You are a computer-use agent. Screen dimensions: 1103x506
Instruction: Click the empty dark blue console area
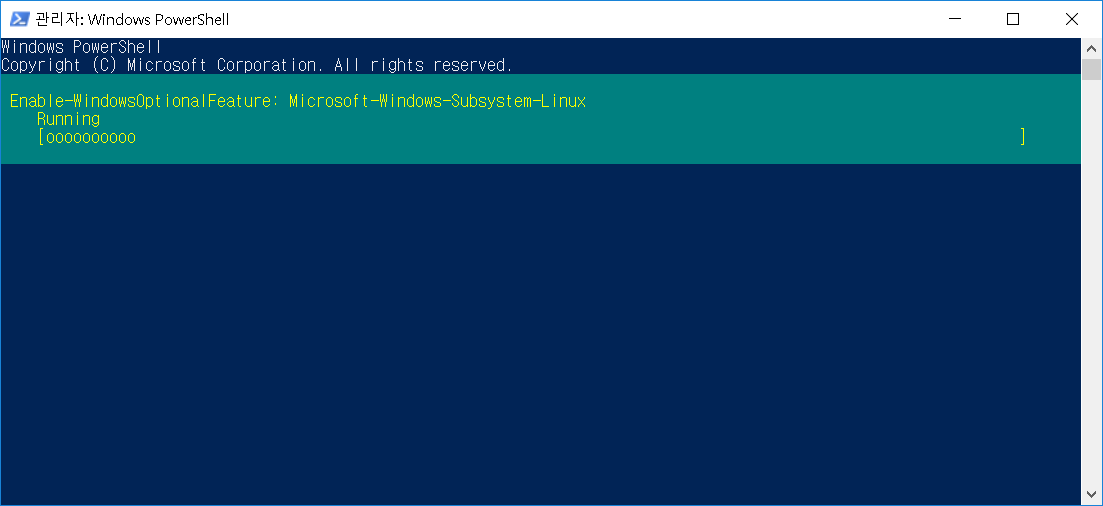[x=540, y=334]
